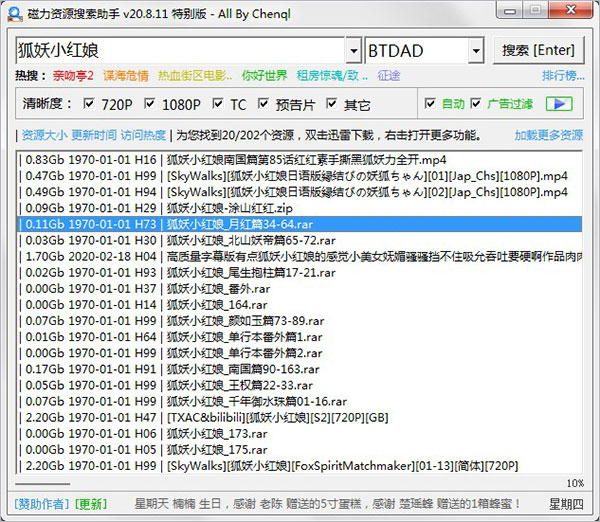Toggle the 1080P checkbox
The width and height of the screenshot is (600, 522).
pyautogui.click(x=150, y=104)
